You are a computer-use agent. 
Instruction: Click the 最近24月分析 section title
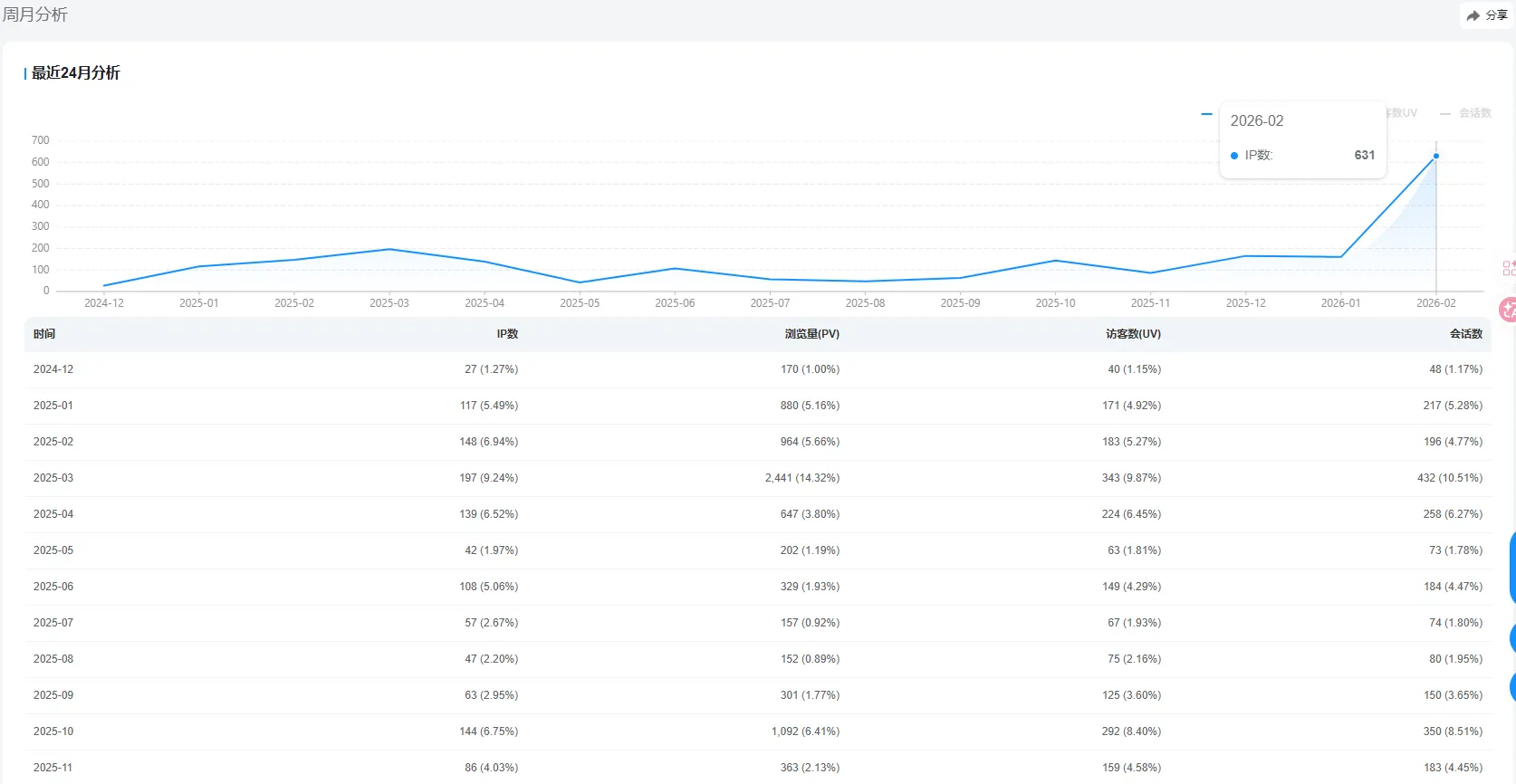(76, 73)
